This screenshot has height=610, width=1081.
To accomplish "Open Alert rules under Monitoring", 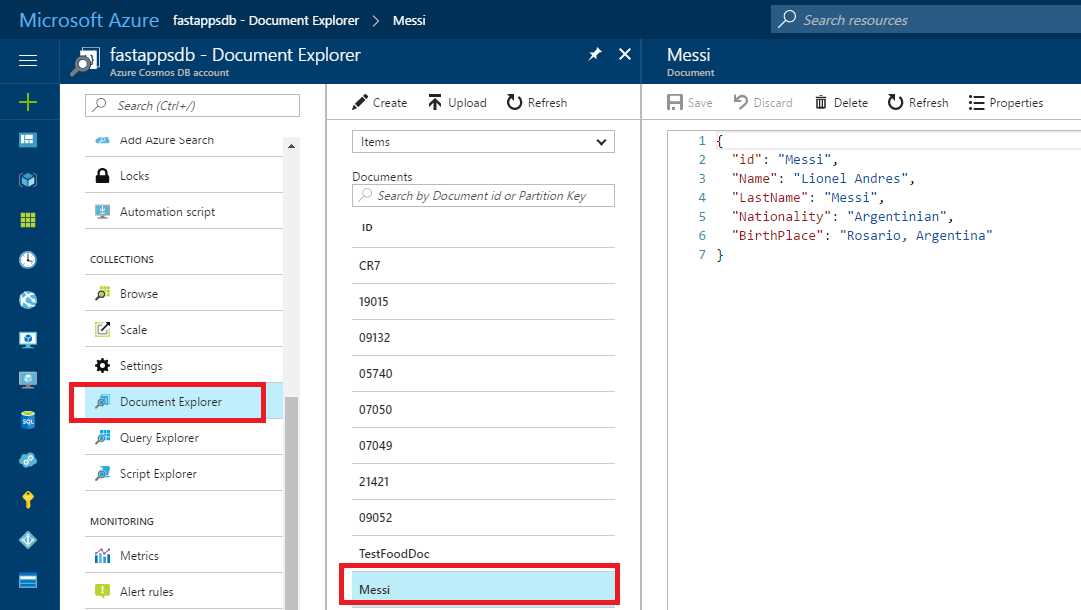I will coord(184,591).
